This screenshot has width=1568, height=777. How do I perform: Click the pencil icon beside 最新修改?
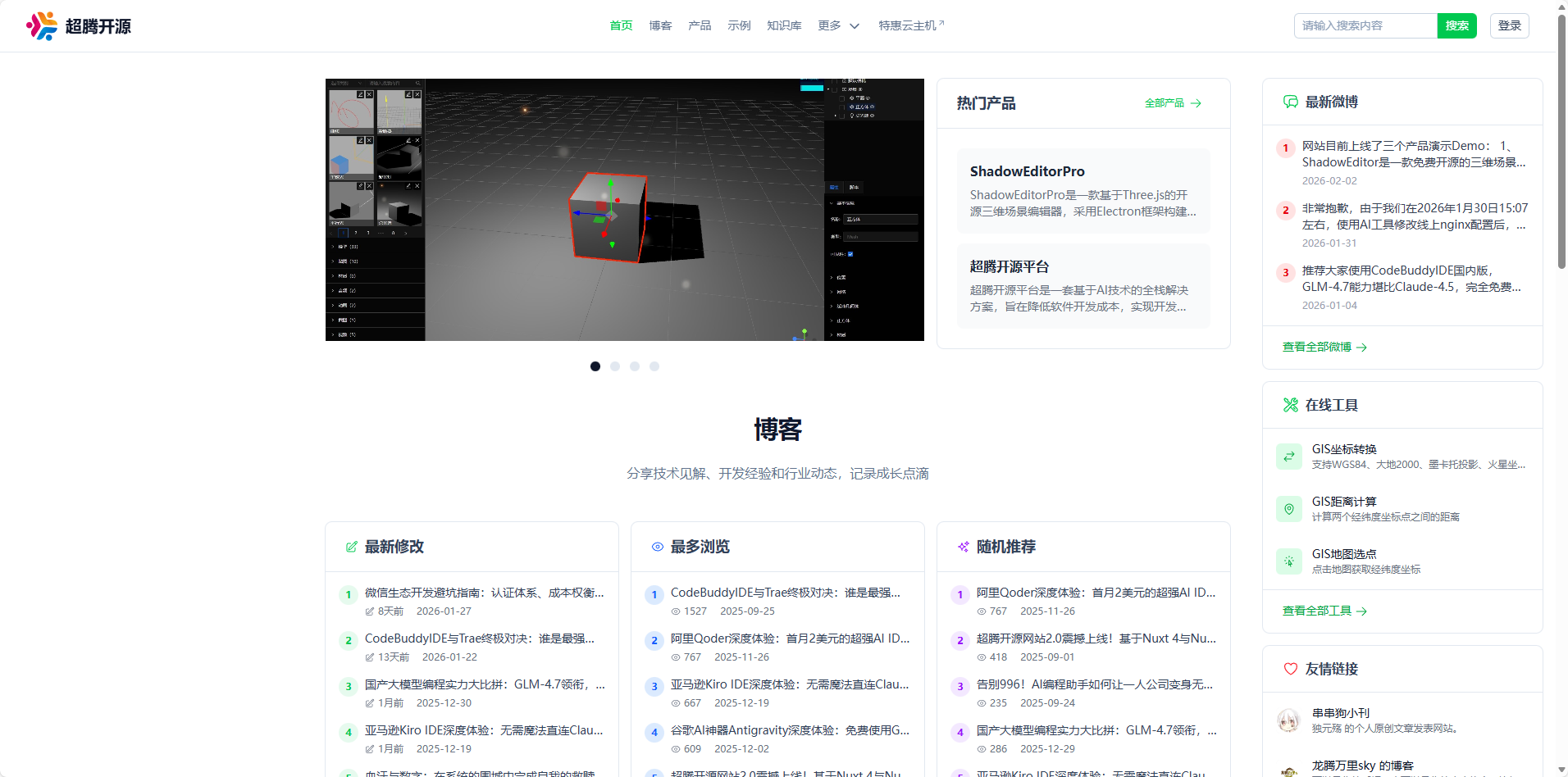(x=352, y=546)
